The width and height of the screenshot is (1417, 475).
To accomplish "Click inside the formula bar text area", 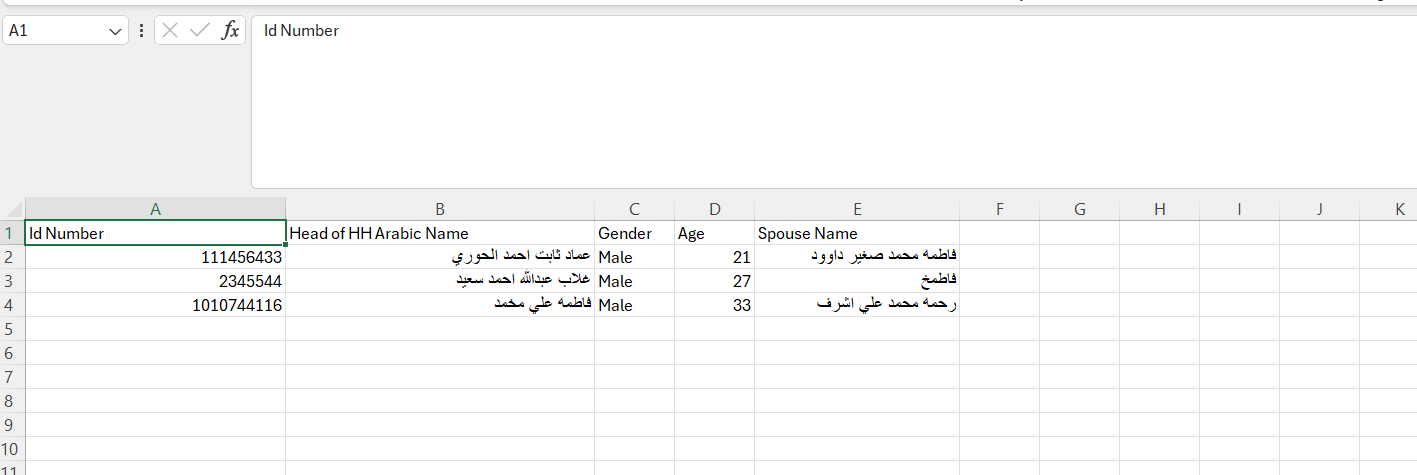I will point(800,100).
